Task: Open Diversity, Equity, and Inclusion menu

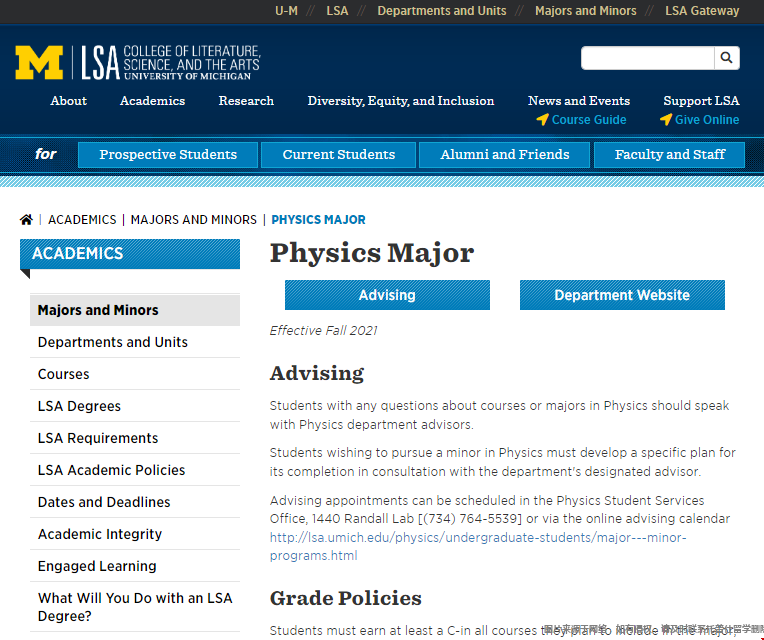Action: [x=400, y=101]
